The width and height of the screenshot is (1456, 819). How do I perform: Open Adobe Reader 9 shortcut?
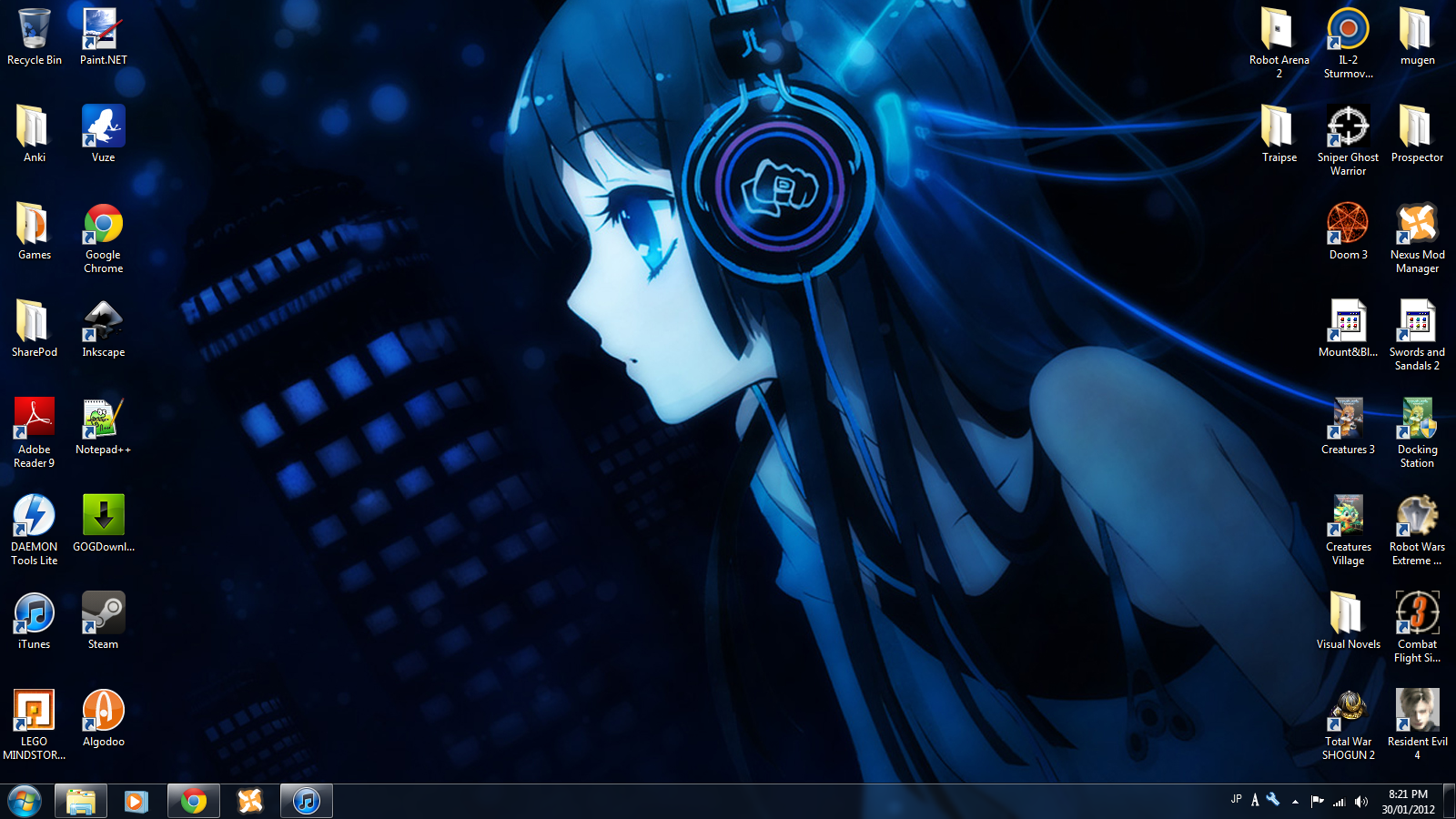point(35,432)
